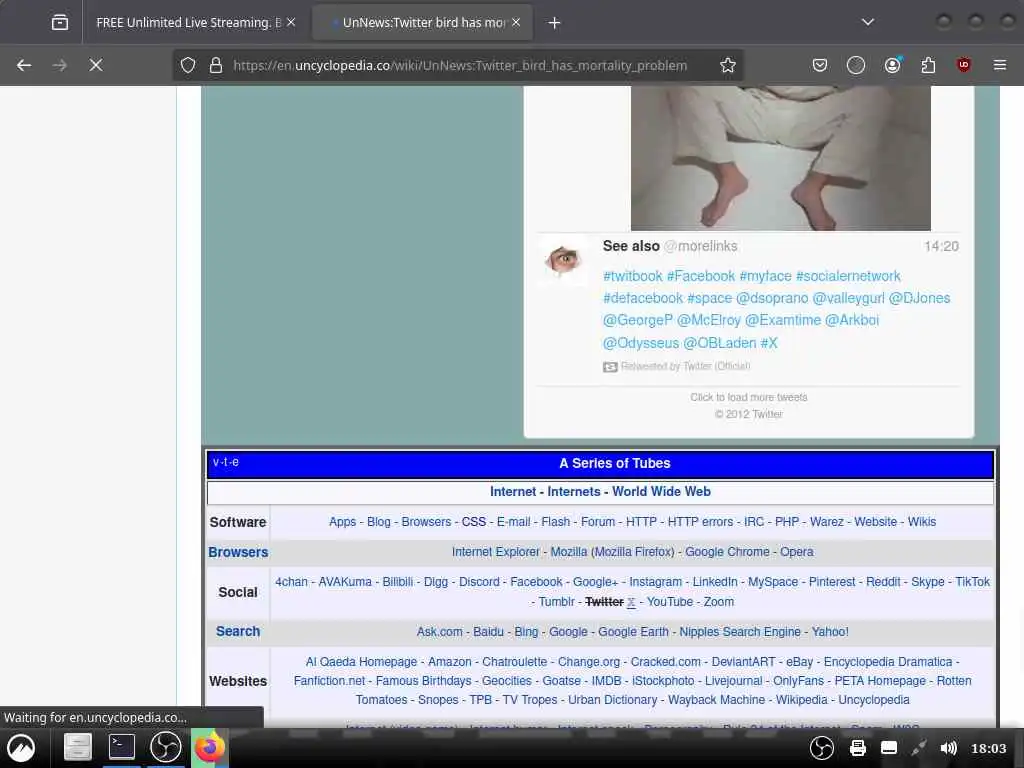Viewport: 1024px width, 768px height.
Task: Switch to Firefox in the taskbar
Action: point(210,747)
